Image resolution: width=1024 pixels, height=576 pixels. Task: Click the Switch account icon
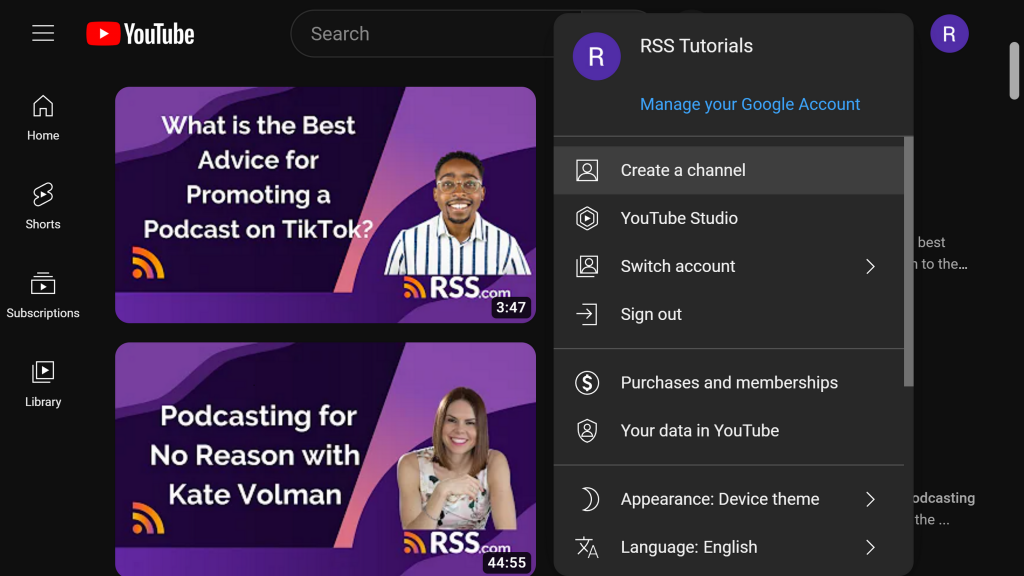click(x=586, y=266)
